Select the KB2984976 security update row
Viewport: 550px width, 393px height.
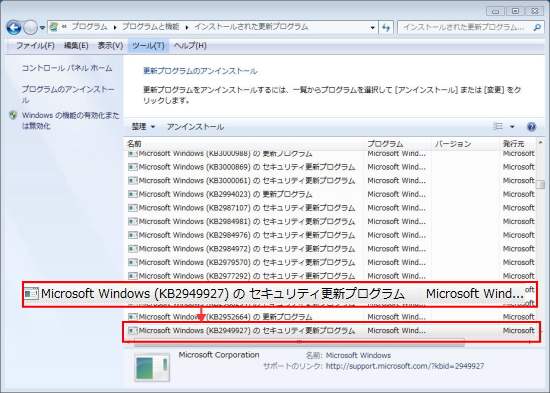[330, 235]
